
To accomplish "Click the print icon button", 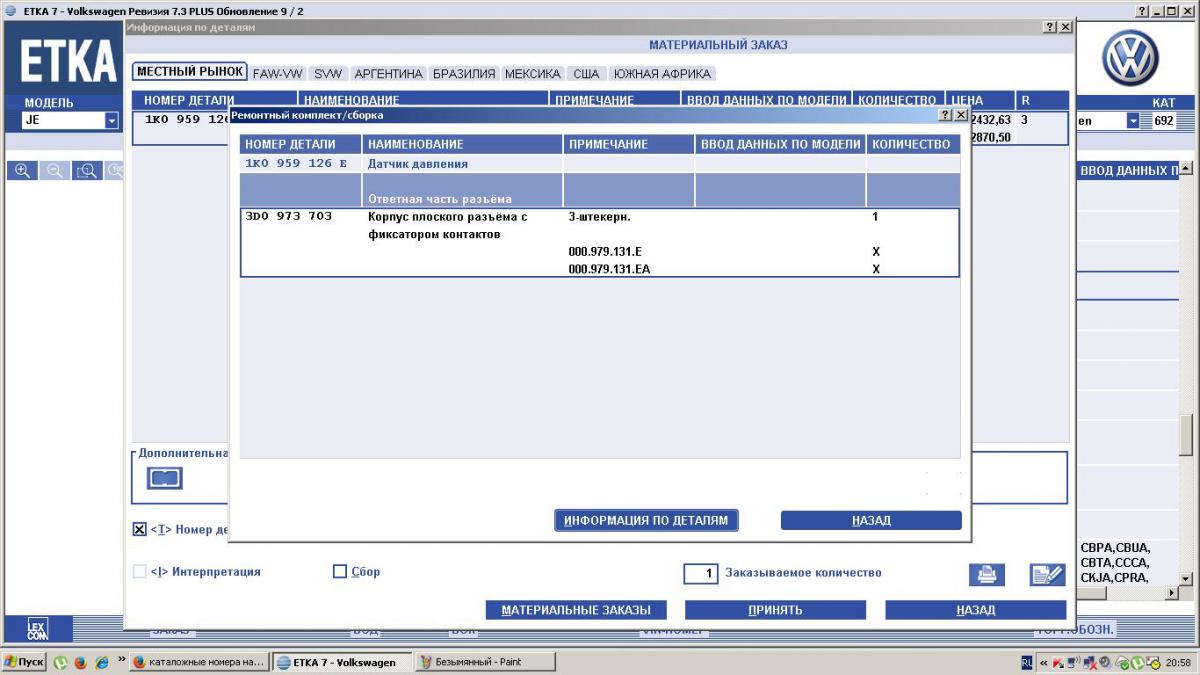I will [986, 575].
